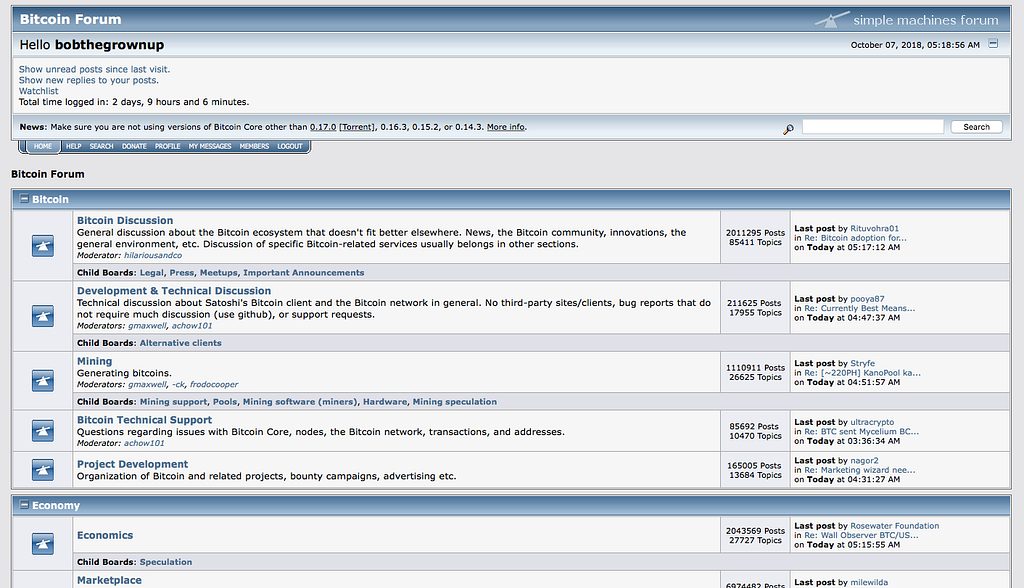This screenshot has width=1024, height=588.
Task: Click the Bitcoin Technical Support board icon
Action: pos(43,431)
